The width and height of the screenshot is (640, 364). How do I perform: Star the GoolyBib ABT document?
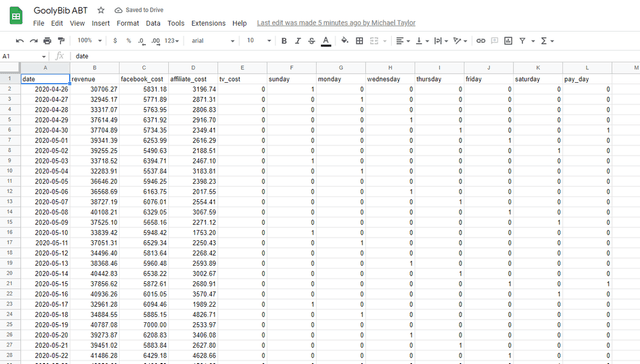click(x=101, y=10)
